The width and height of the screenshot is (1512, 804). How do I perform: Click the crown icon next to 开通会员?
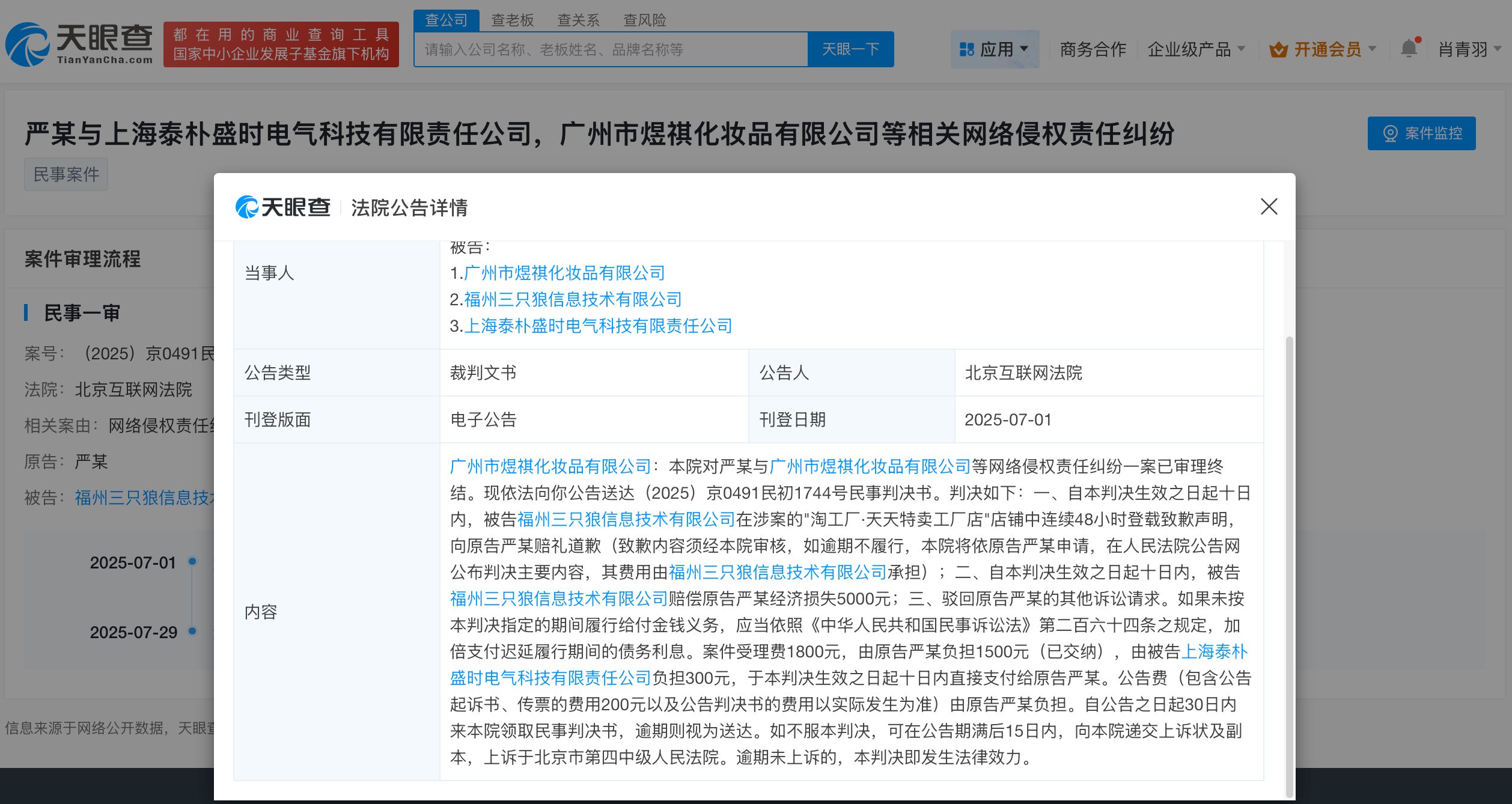tap(1279, 49)
